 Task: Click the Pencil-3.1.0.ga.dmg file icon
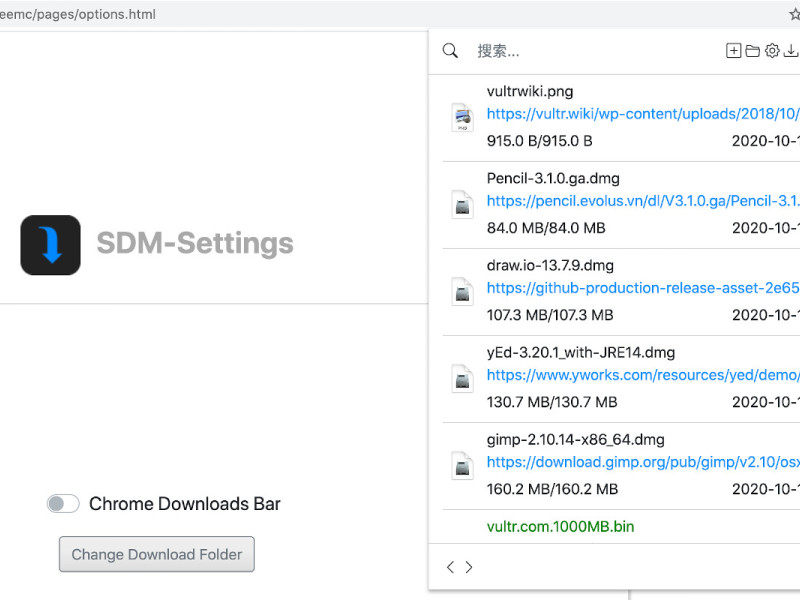tap(462, 205)
